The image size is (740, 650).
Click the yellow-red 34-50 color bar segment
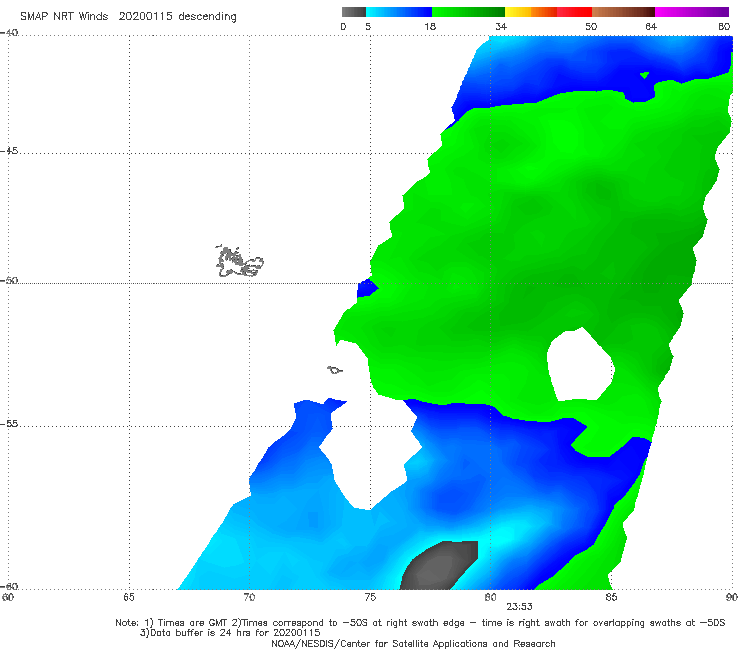[548, 12]
